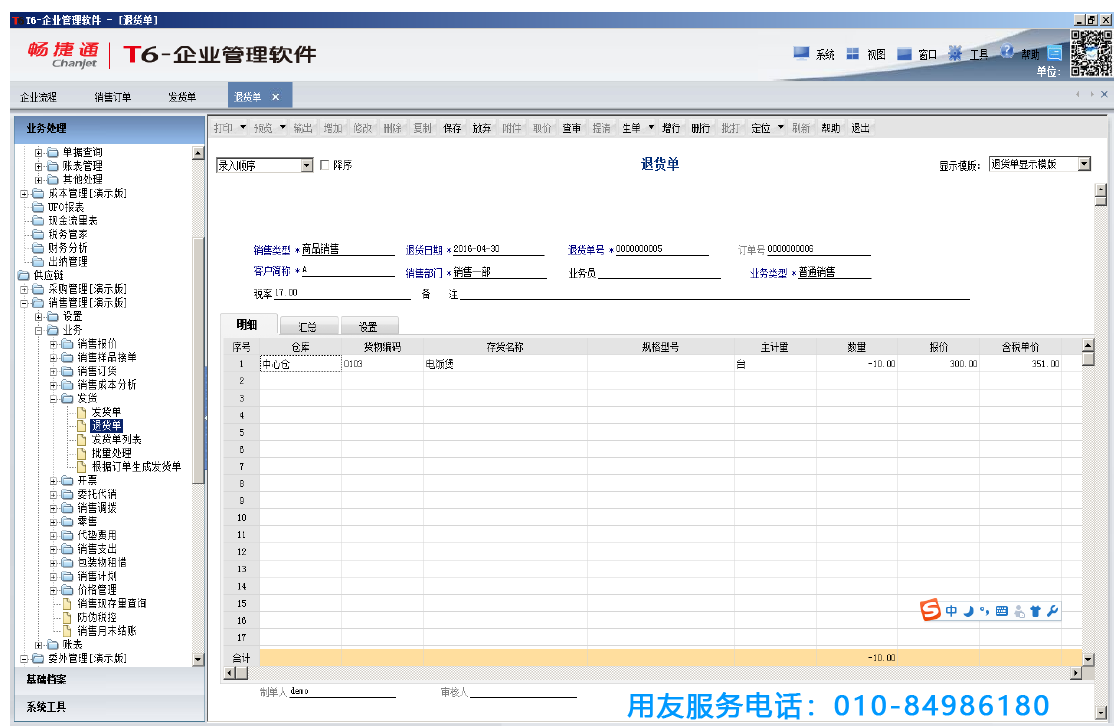Switch to 发货单 tab

click(182, 97)
